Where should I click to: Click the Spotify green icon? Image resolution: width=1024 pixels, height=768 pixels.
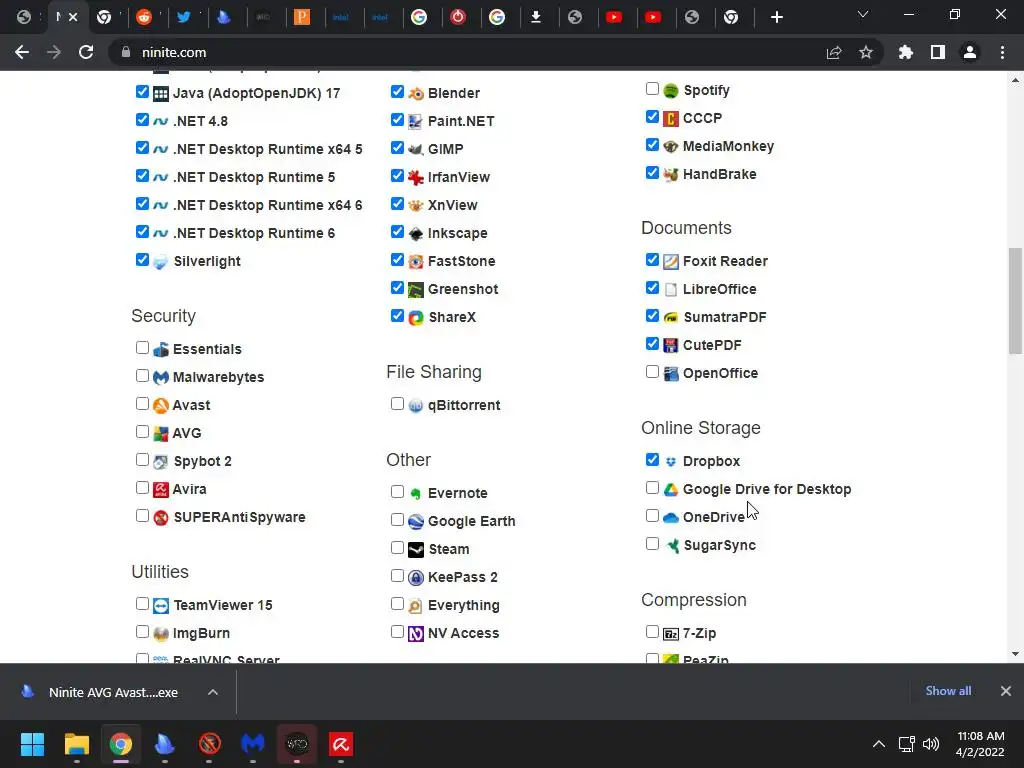671,91
